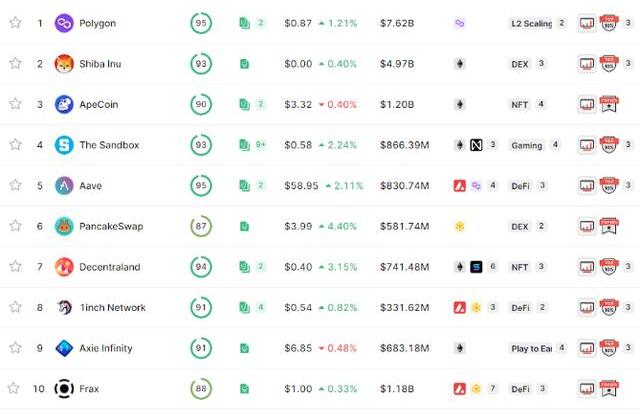This screenshot has height=414, width=640.
Task: Toggle the star next to ApeCoin
Action: pos(15,104)
